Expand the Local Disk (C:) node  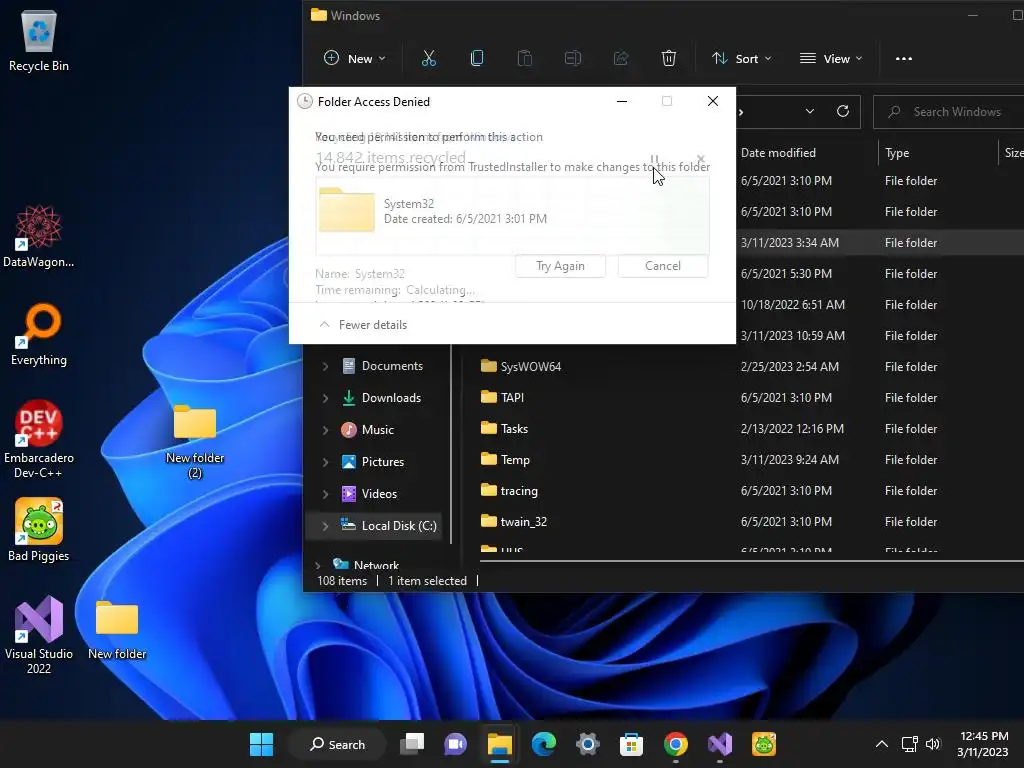pos(325,526)
